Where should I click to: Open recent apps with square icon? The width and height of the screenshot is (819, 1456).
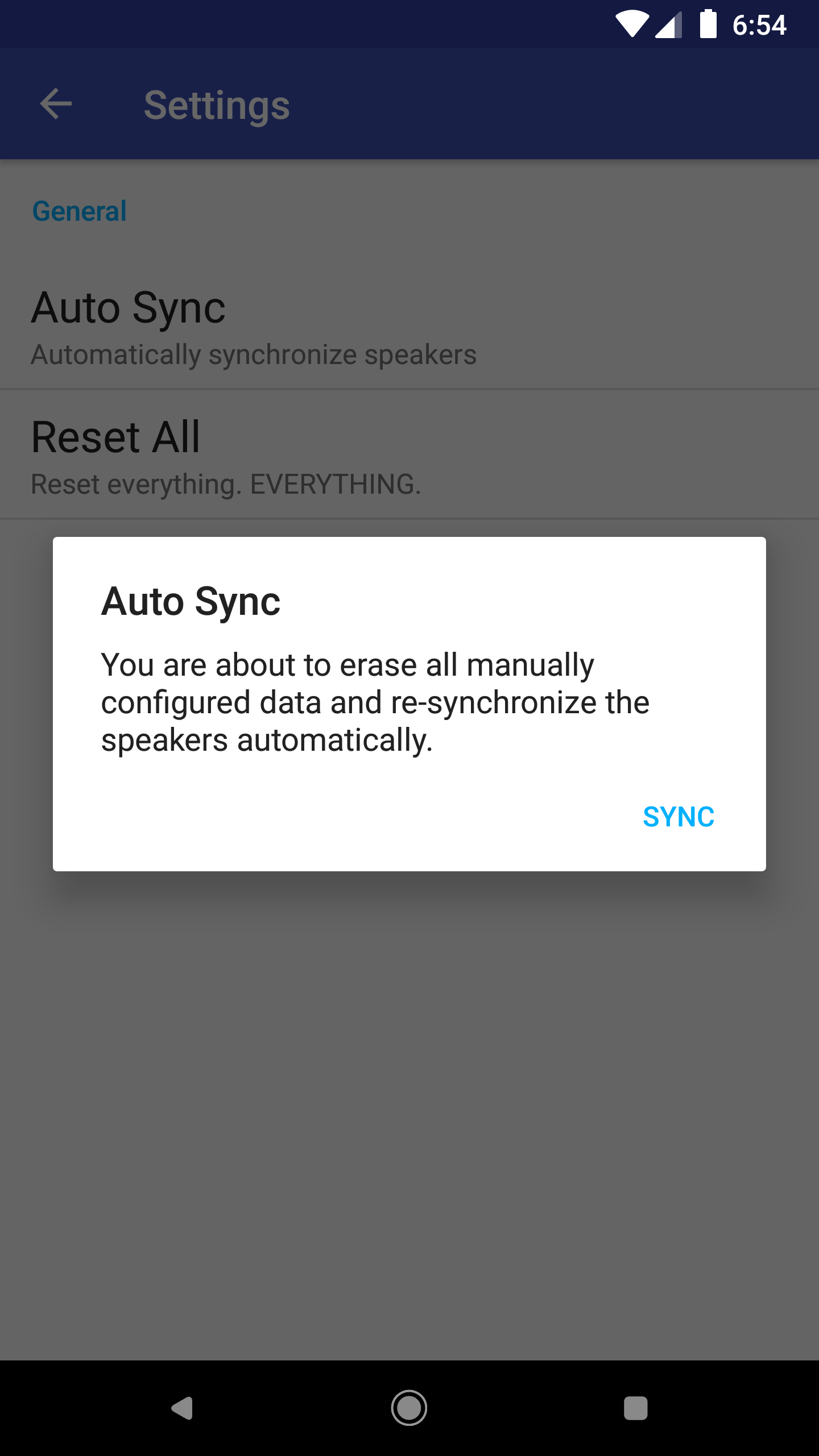(636, 1408)
